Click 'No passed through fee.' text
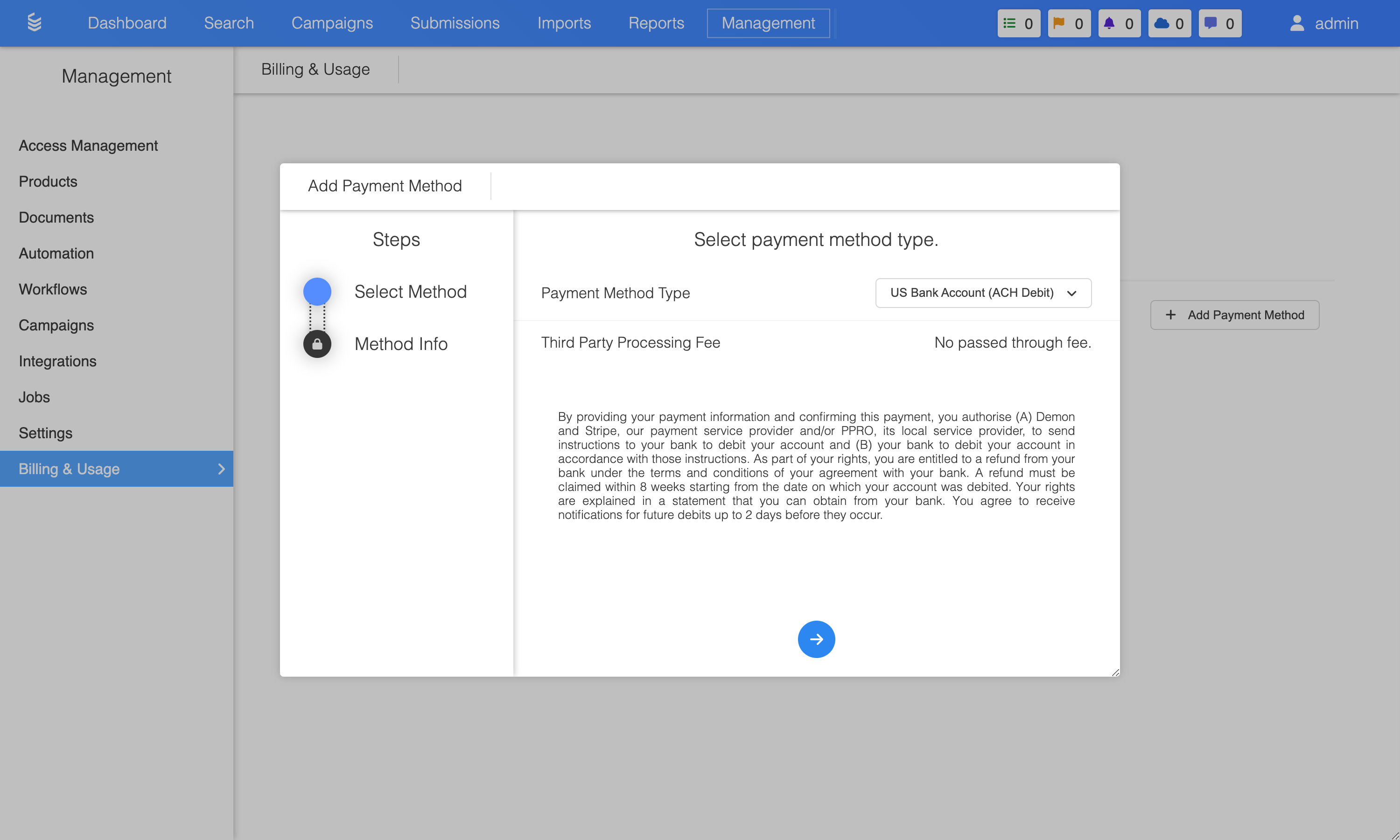This screenshot has height=840, width=1400. (1012, 343)
